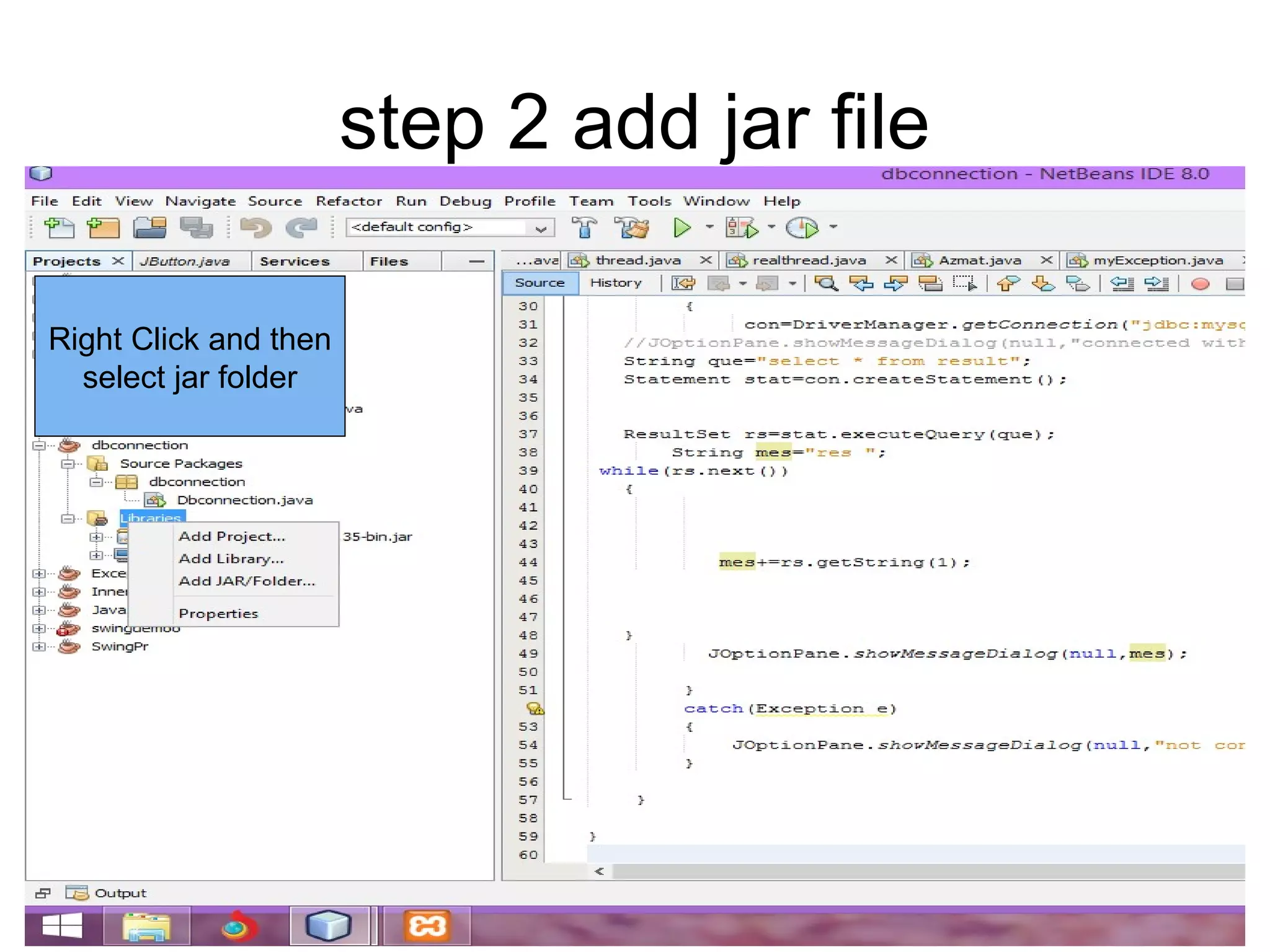Select Dbconnection.java in tree
This screenshot has width=1270, height=952.
tap(244, 500)
